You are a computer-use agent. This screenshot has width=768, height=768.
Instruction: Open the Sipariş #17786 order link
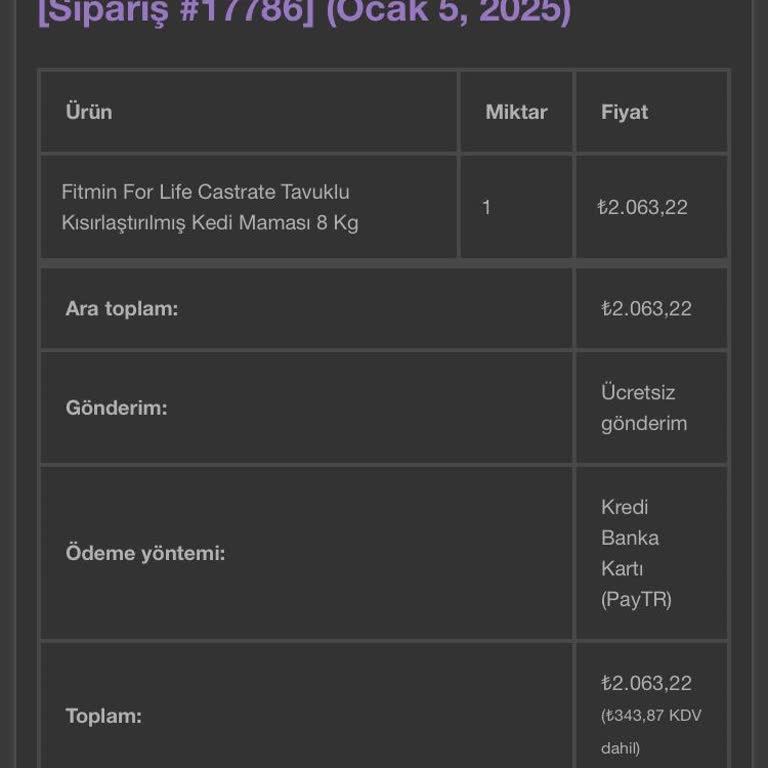tap(175, 12)
